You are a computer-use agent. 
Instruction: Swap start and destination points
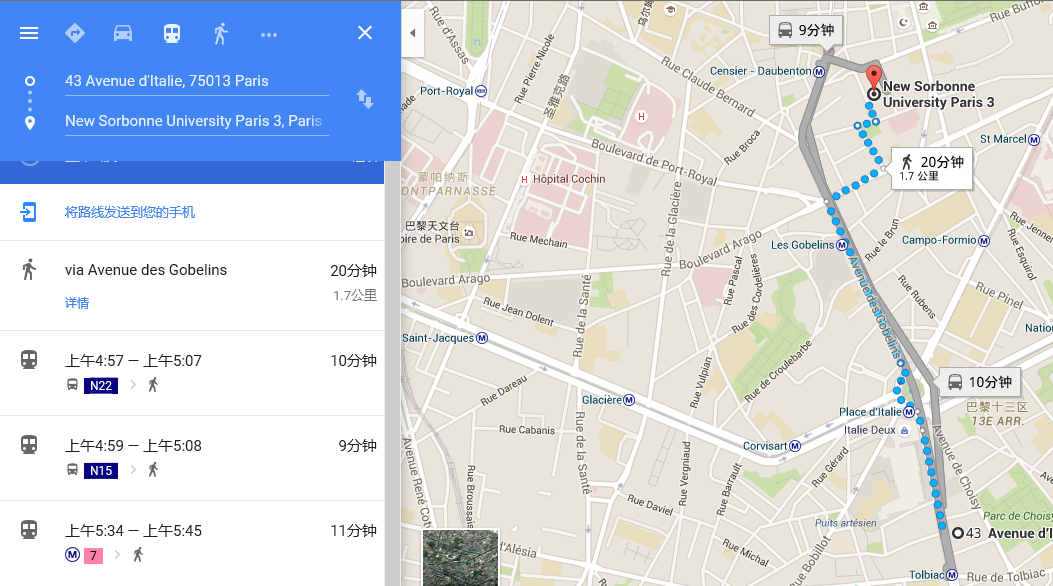(x=365, y=99)
